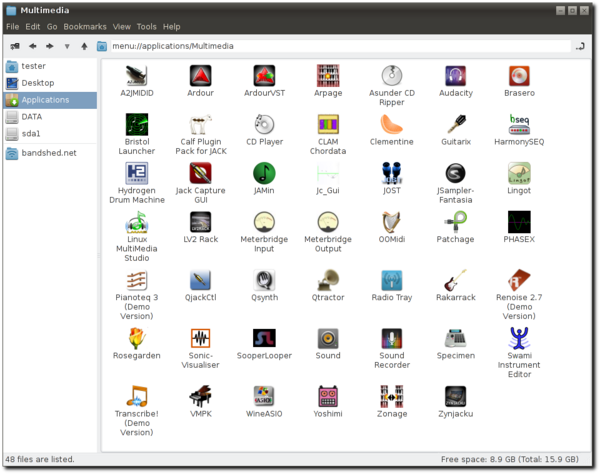This screenshot has height=474, width=600.
Task: Select the Specimen sampler icon
Action: pos(455,338)
